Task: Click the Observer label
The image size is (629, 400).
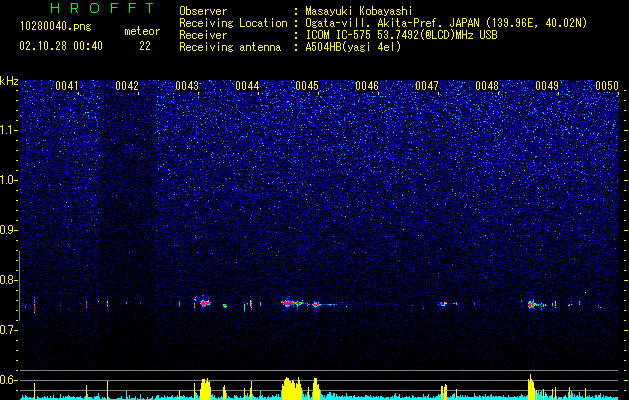Action: (203, 11)
